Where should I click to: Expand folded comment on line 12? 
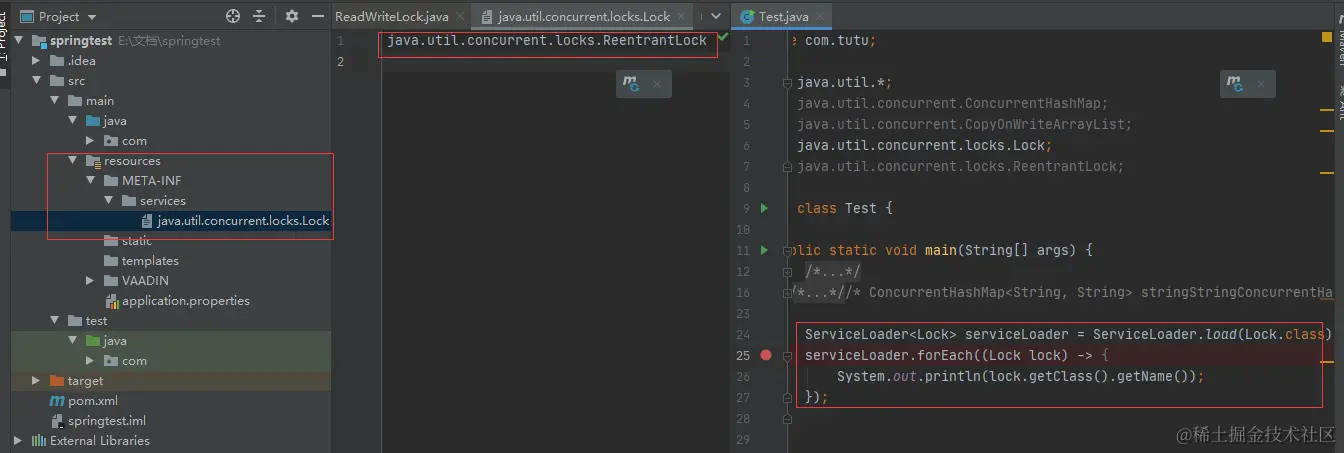click(x=788, y=271)
